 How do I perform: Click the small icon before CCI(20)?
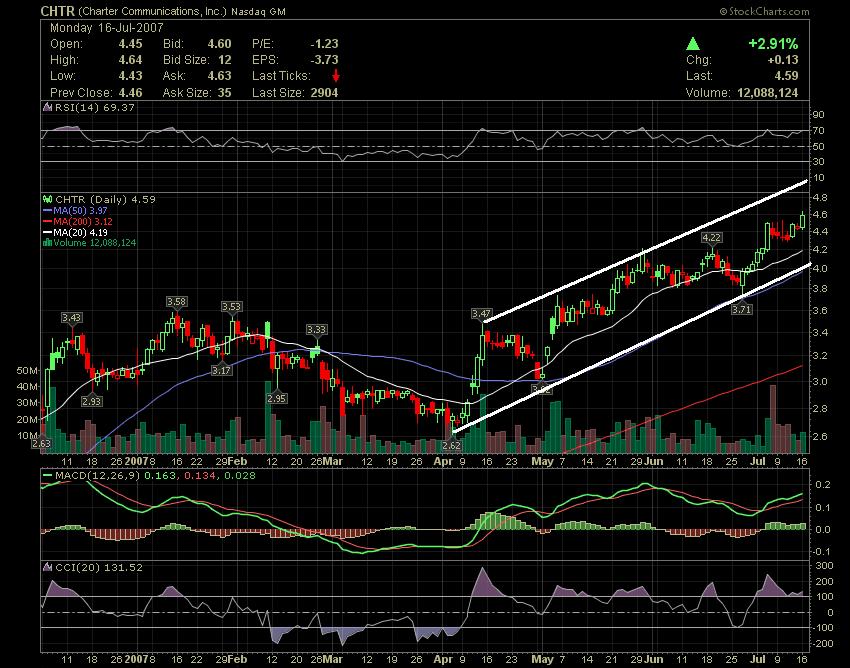tap(48, 568)
